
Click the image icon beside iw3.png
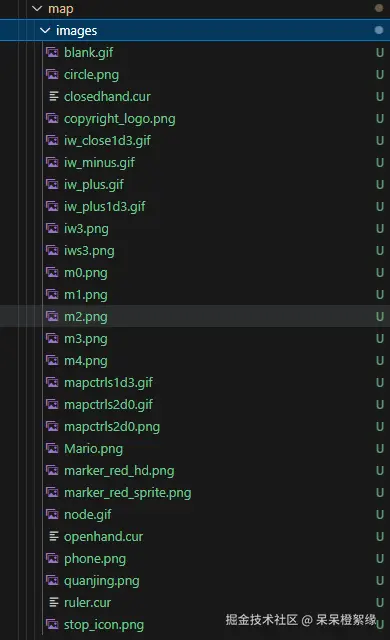[52, 229]
